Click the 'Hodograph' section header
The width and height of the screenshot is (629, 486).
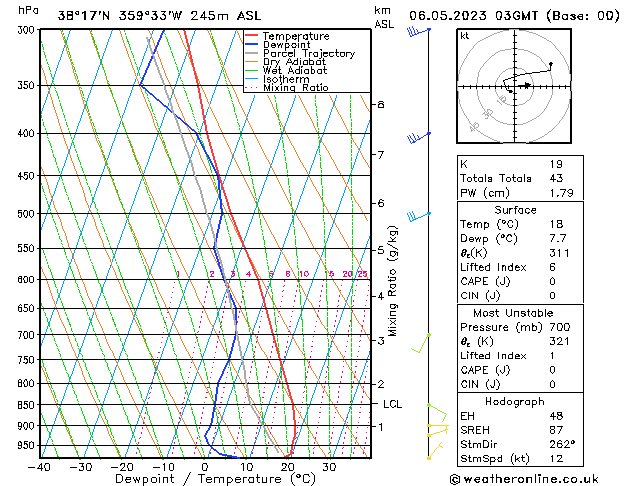pyautogui.click(x=515, y=402)
